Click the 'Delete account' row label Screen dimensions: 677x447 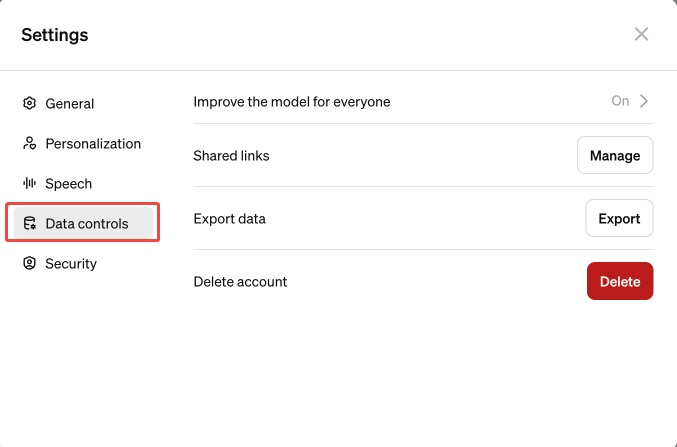click(x=240, y=281)
